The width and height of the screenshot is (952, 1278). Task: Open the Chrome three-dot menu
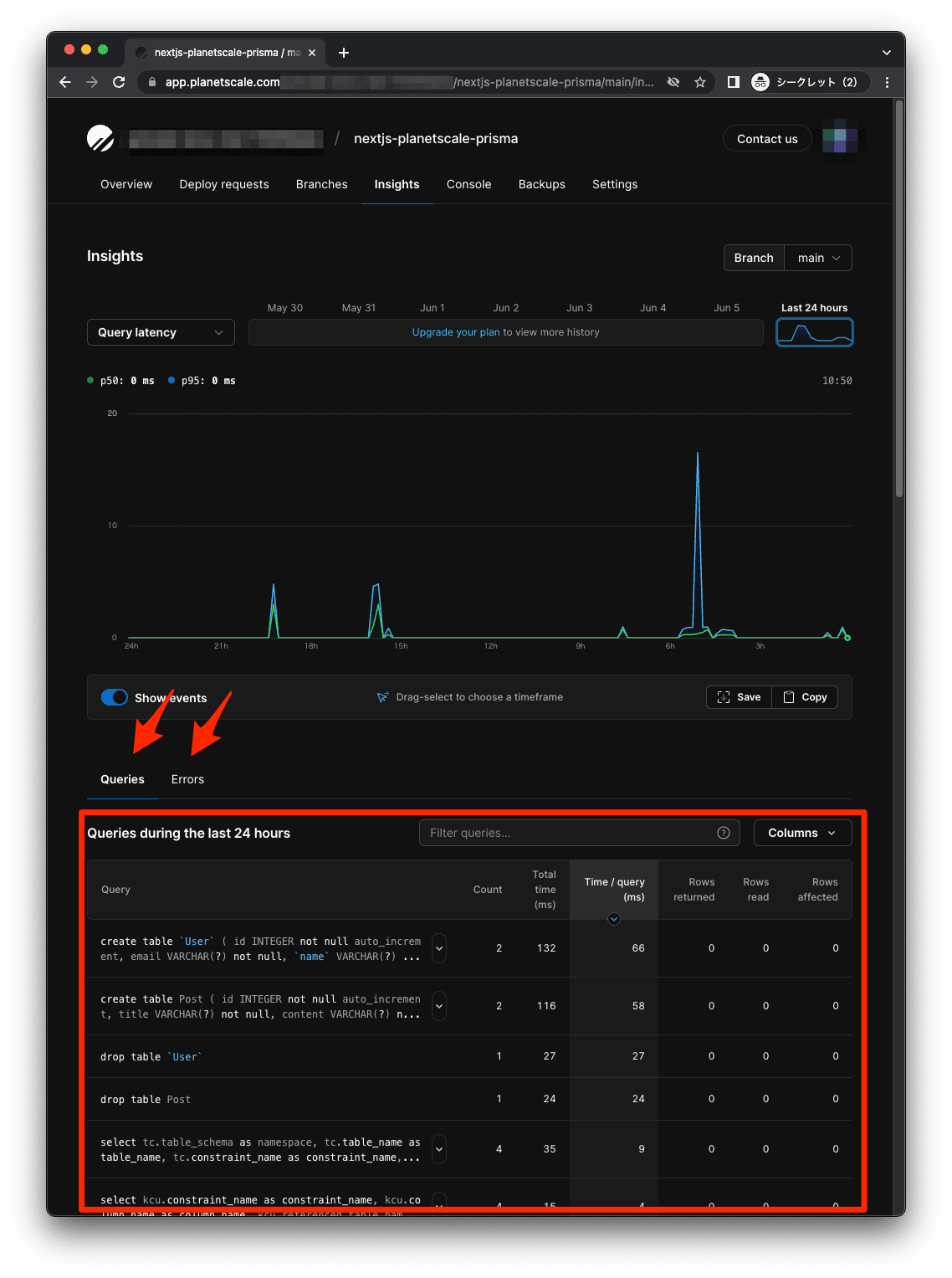coord(887,82)
